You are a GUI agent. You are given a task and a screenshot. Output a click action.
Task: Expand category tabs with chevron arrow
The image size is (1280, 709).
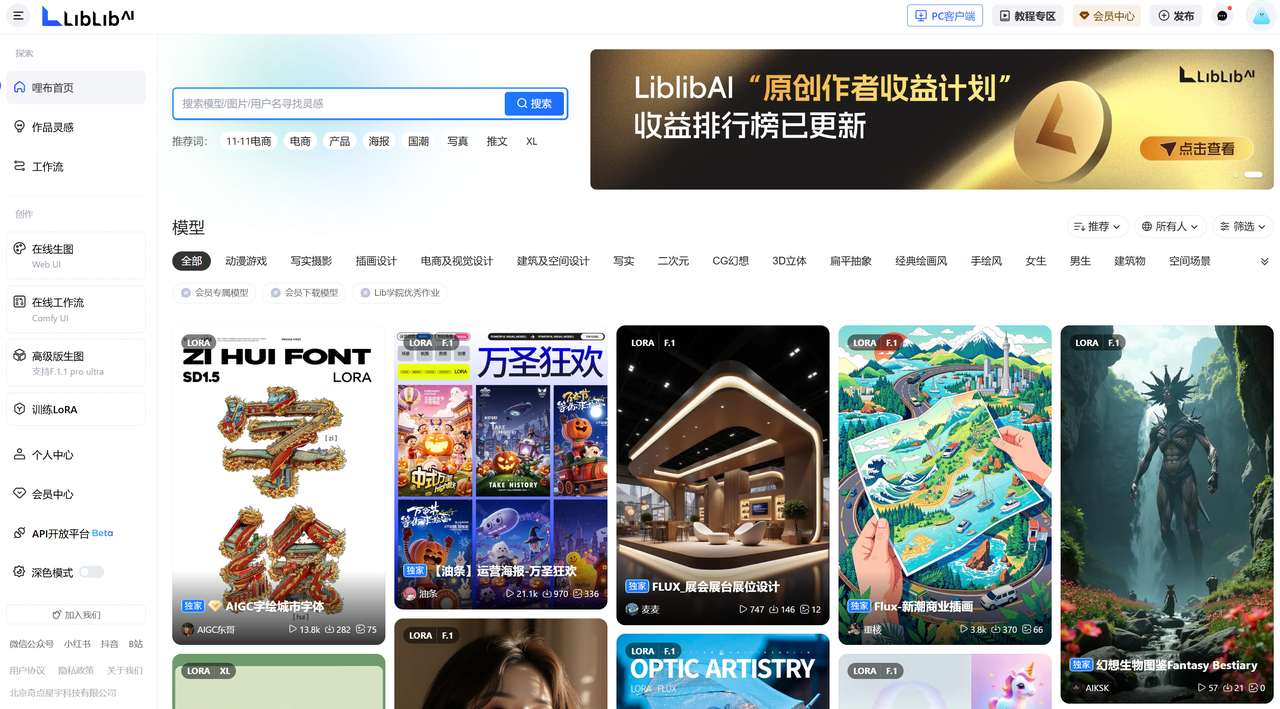point(1264,261)
